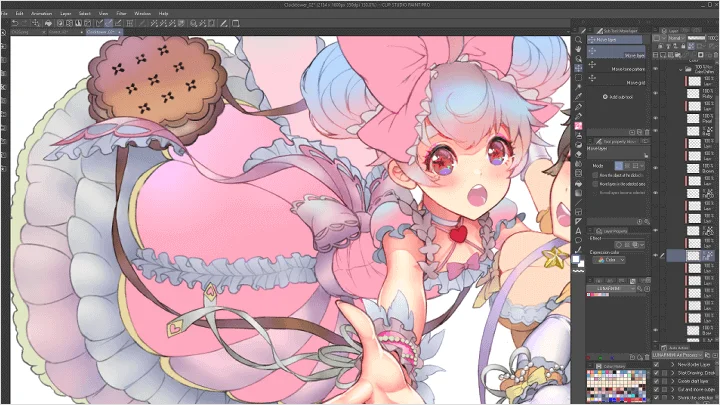Click the wrench icon next to color set name

(640, 288)
